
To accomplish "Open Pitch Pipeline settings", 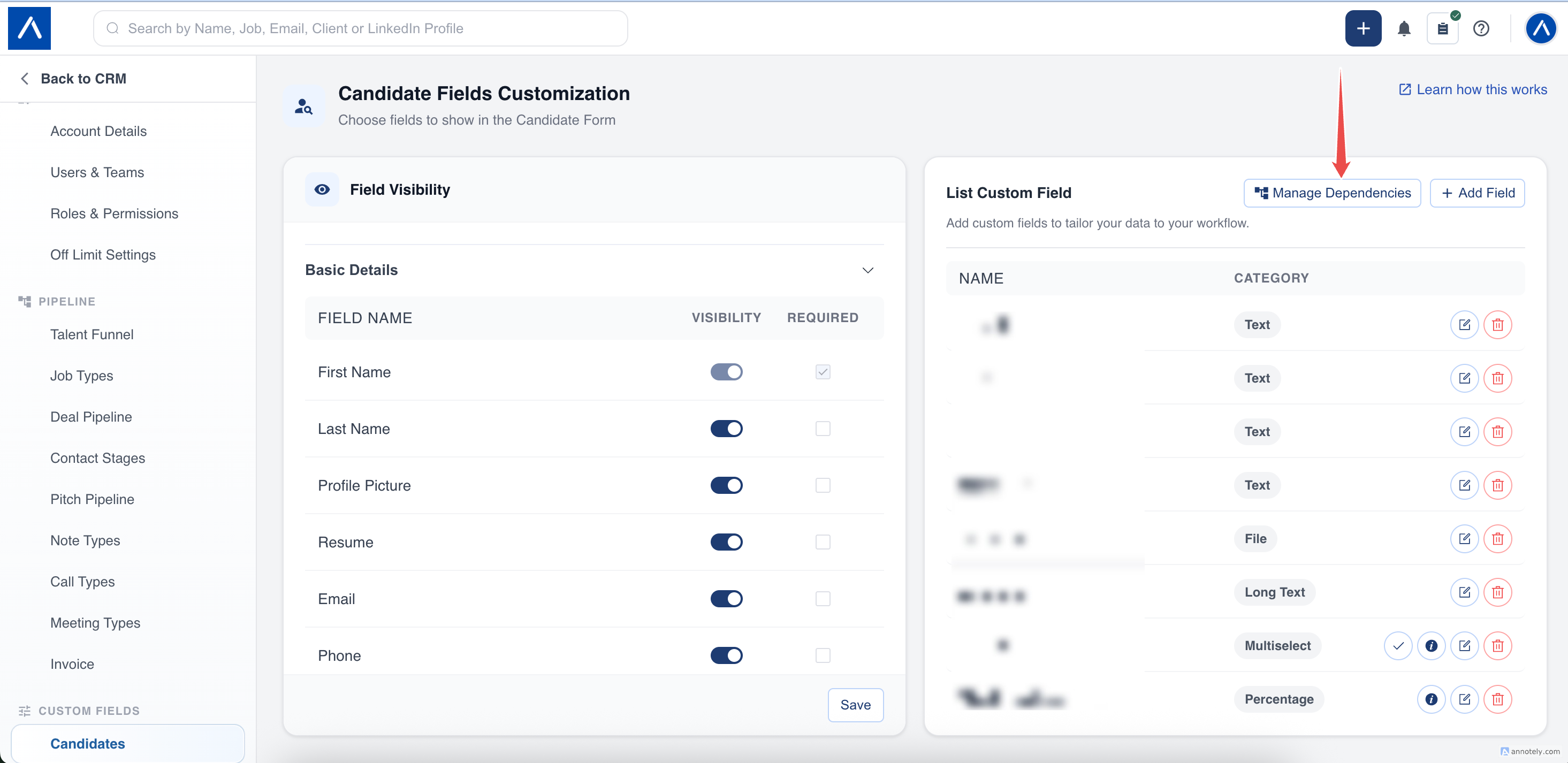I will pos(93,499).
